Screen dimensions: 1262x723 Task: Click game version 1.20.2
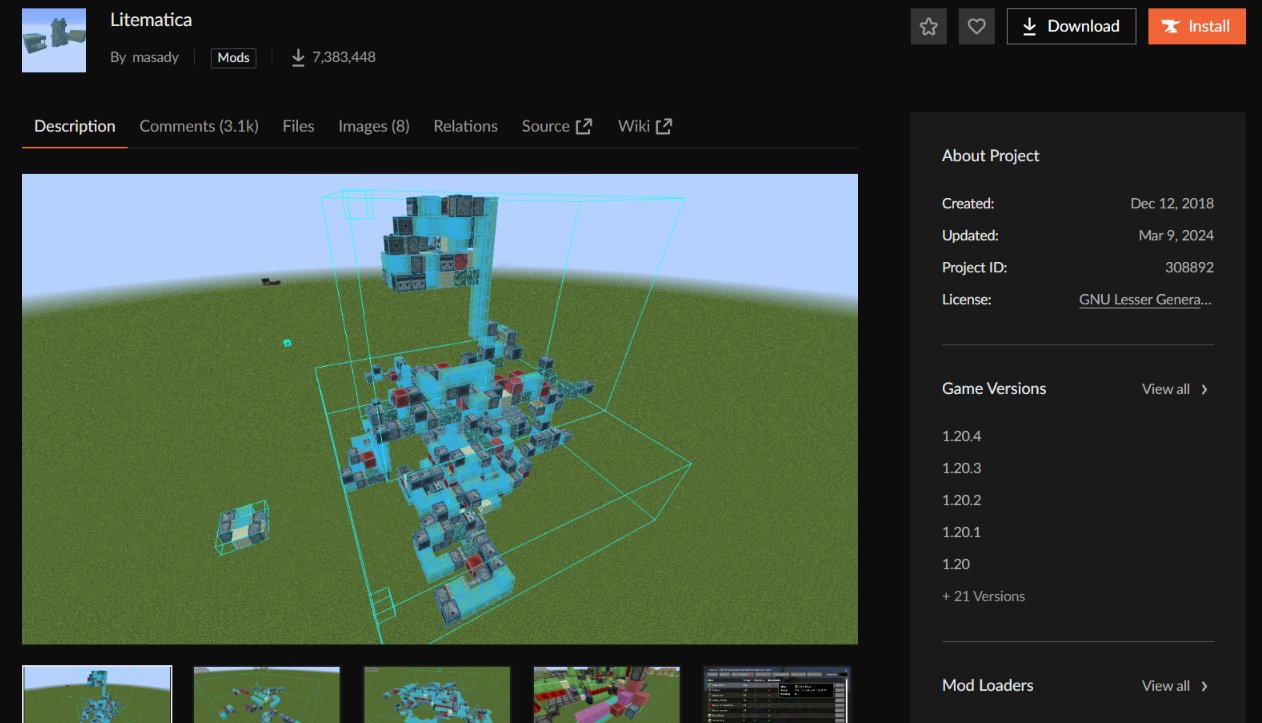[962, 500]
